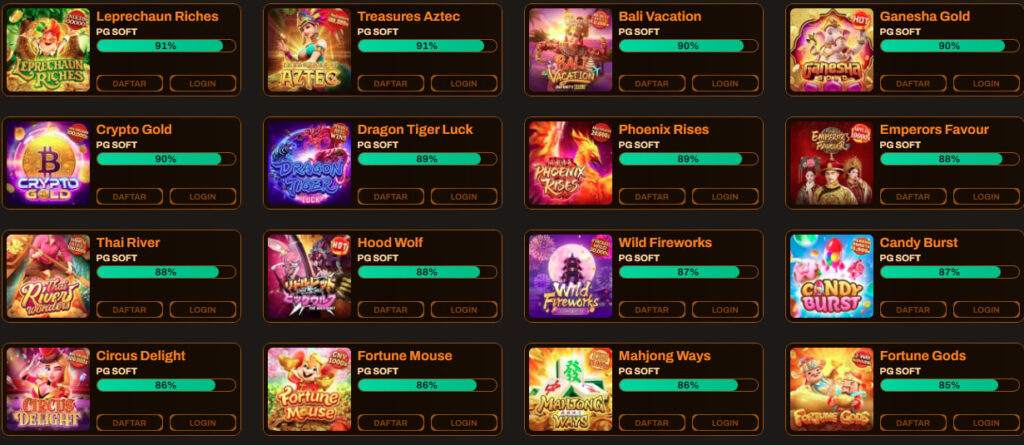Click the 91% bar for Leprechaun Riches
The width and height of the screenshot is (1024, 445).
point(166,46)
